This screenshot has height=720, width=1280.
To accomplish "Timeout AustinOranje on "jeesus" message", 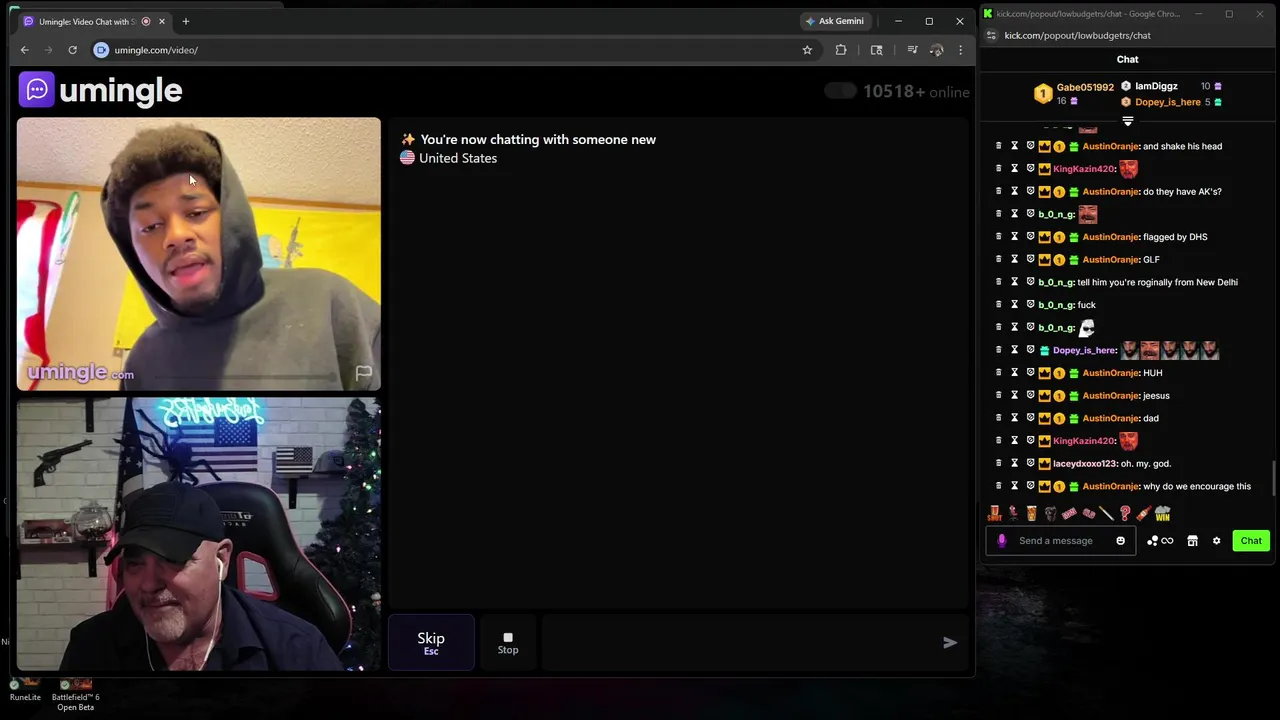I will [x=1014, y=395].
